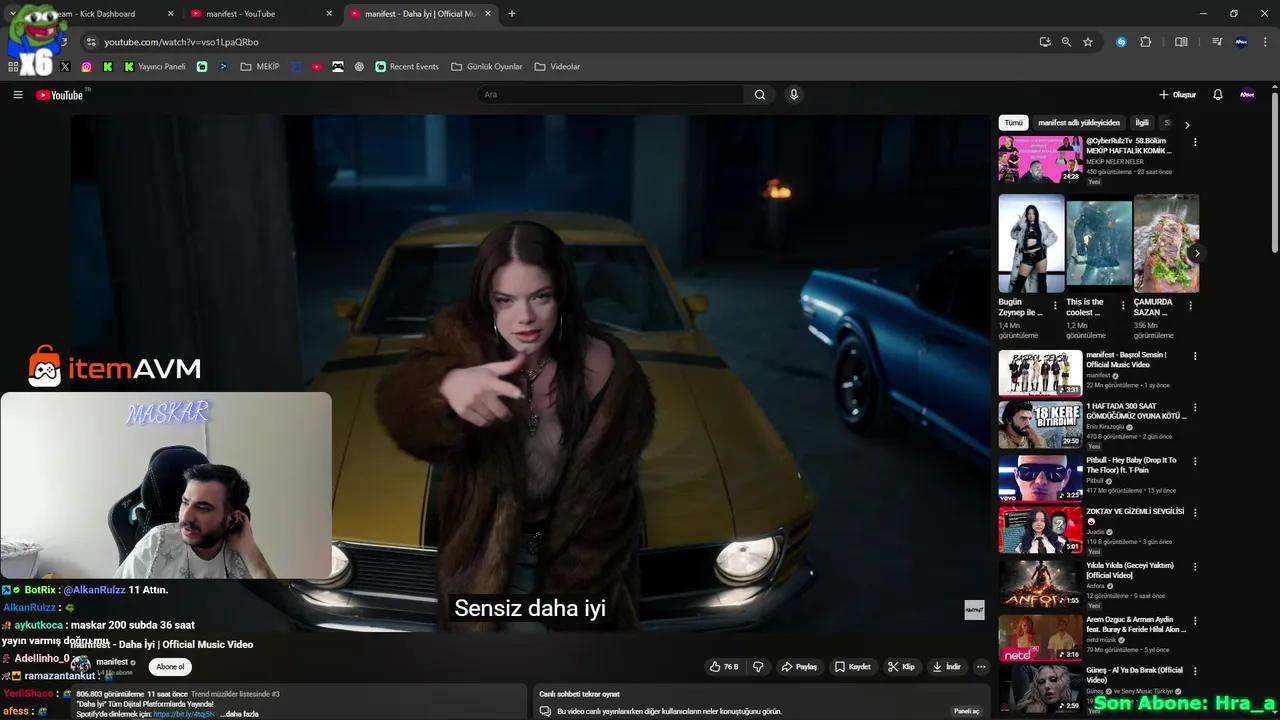Image resolution: width=1280 pixels, height=720 pixels.
Task: Open the MEKİP HAFTALIK KOMİK video thumbnail
Action: 1040,159
